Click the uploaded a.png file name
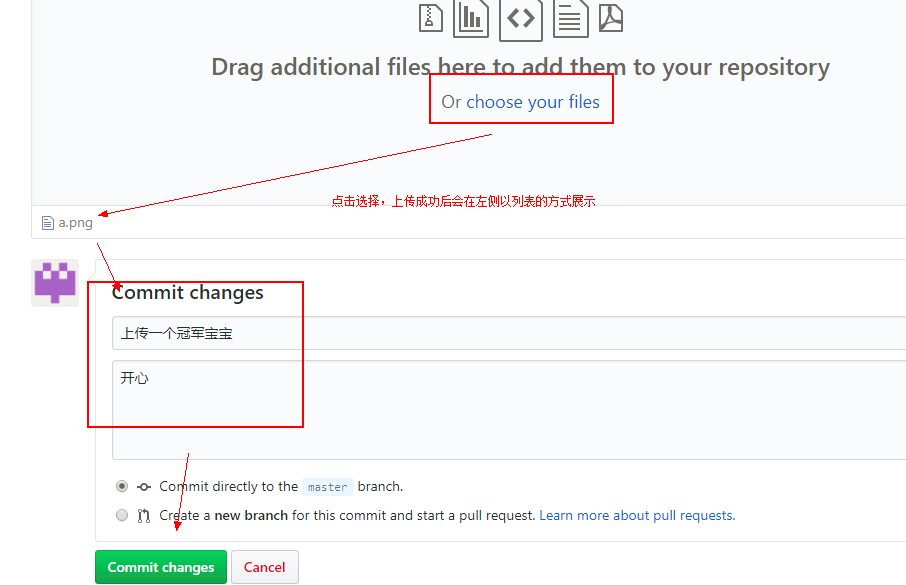The width and height of the screenshot is (906, 585). 75,223
